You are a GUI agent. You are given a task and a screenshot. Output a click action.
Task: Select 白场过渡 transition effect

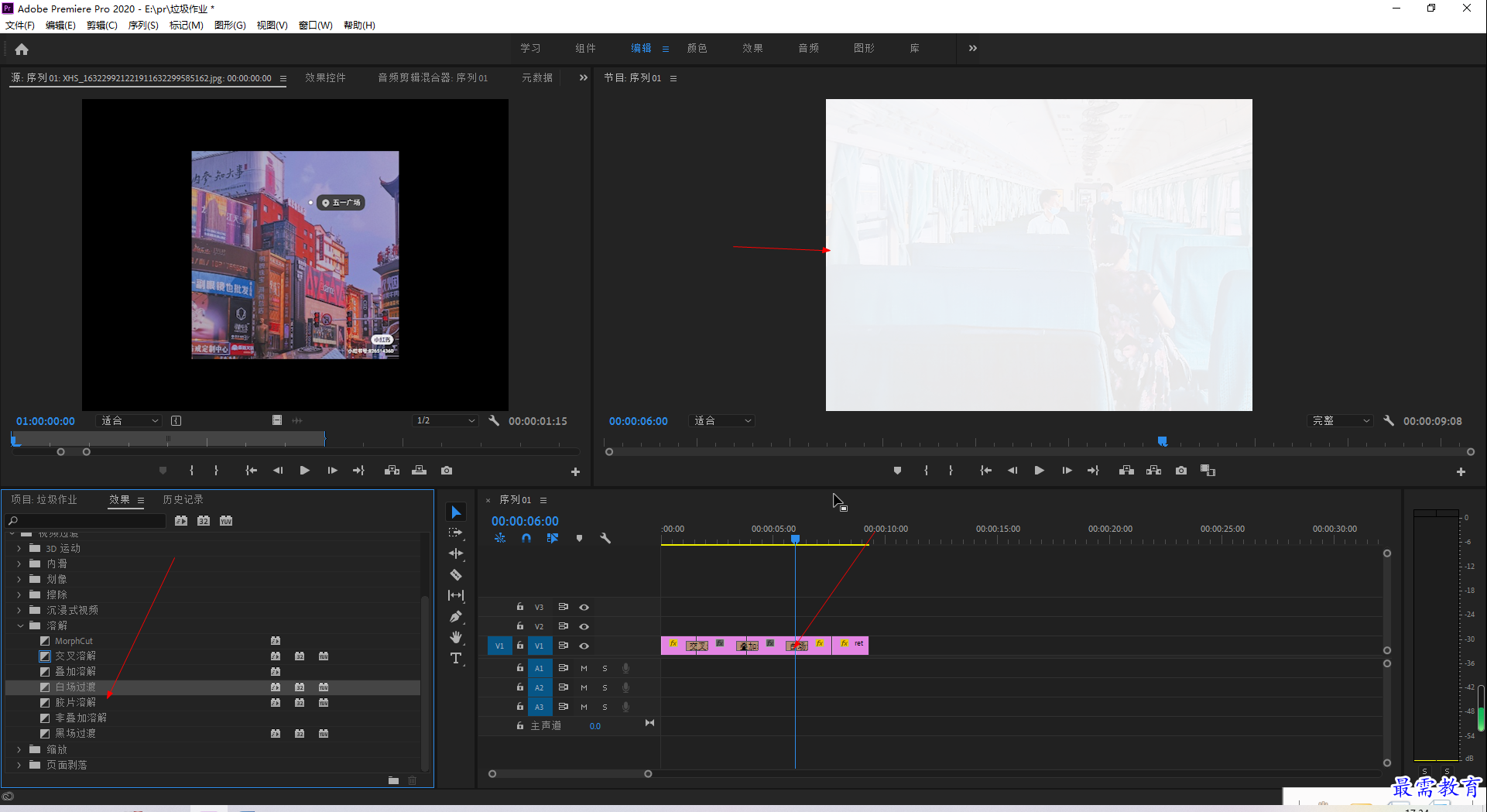pos(75,687)
